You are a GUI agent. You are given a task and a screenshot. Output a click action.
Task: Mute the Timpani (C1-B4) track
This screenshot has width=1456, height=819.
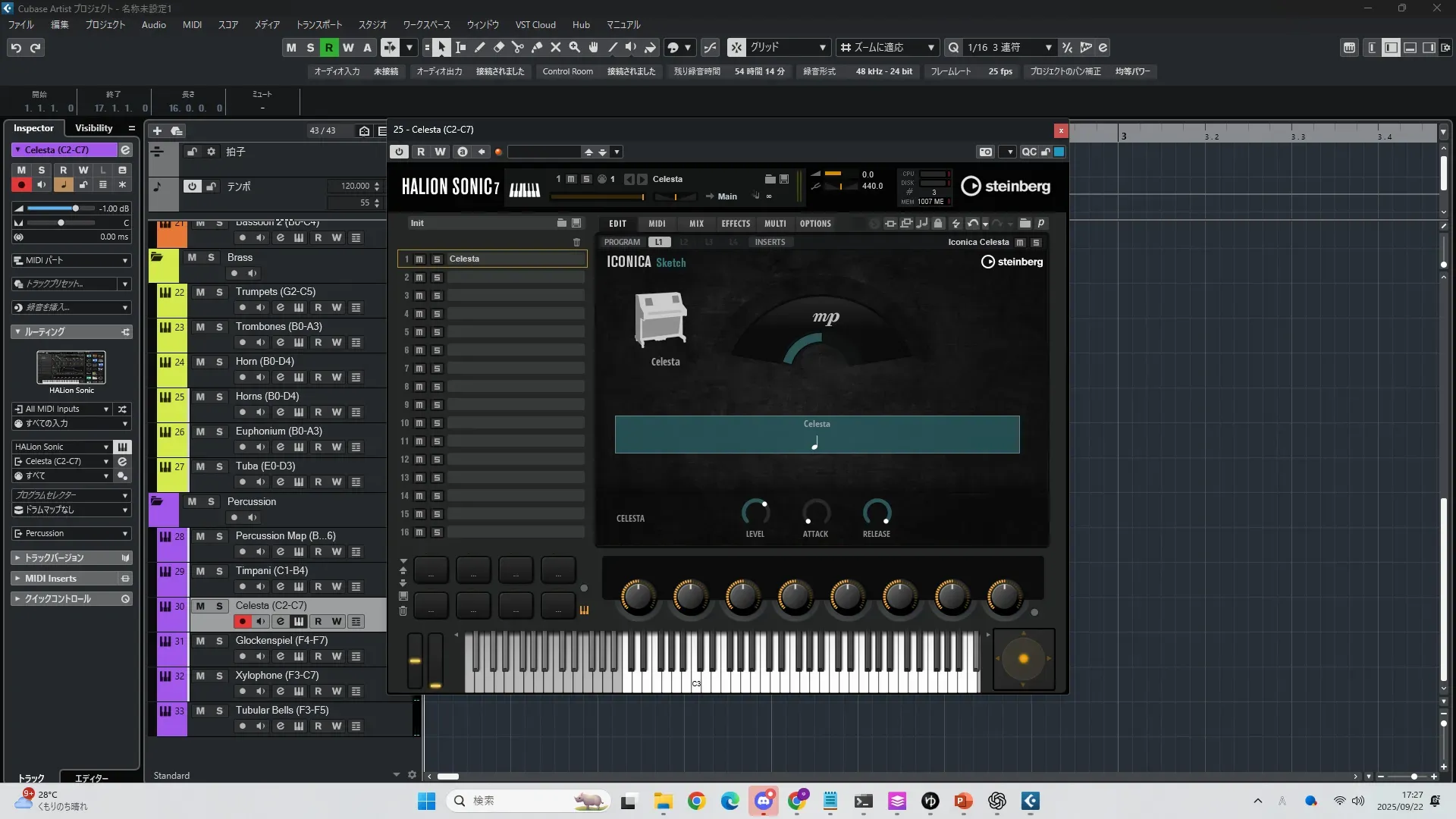click(200, 571)
